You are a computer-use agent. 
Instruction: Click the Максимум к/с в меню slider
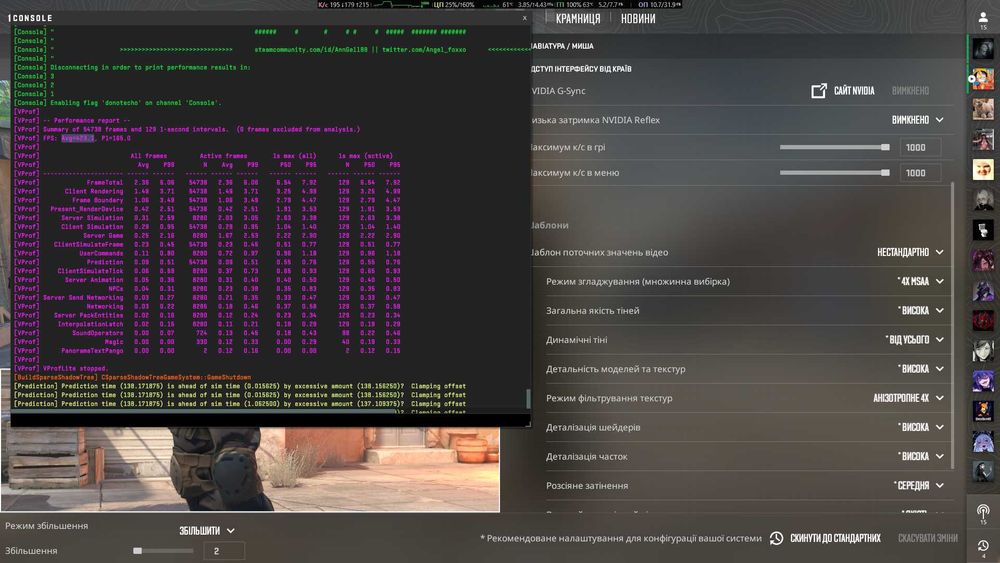[834, 173]
